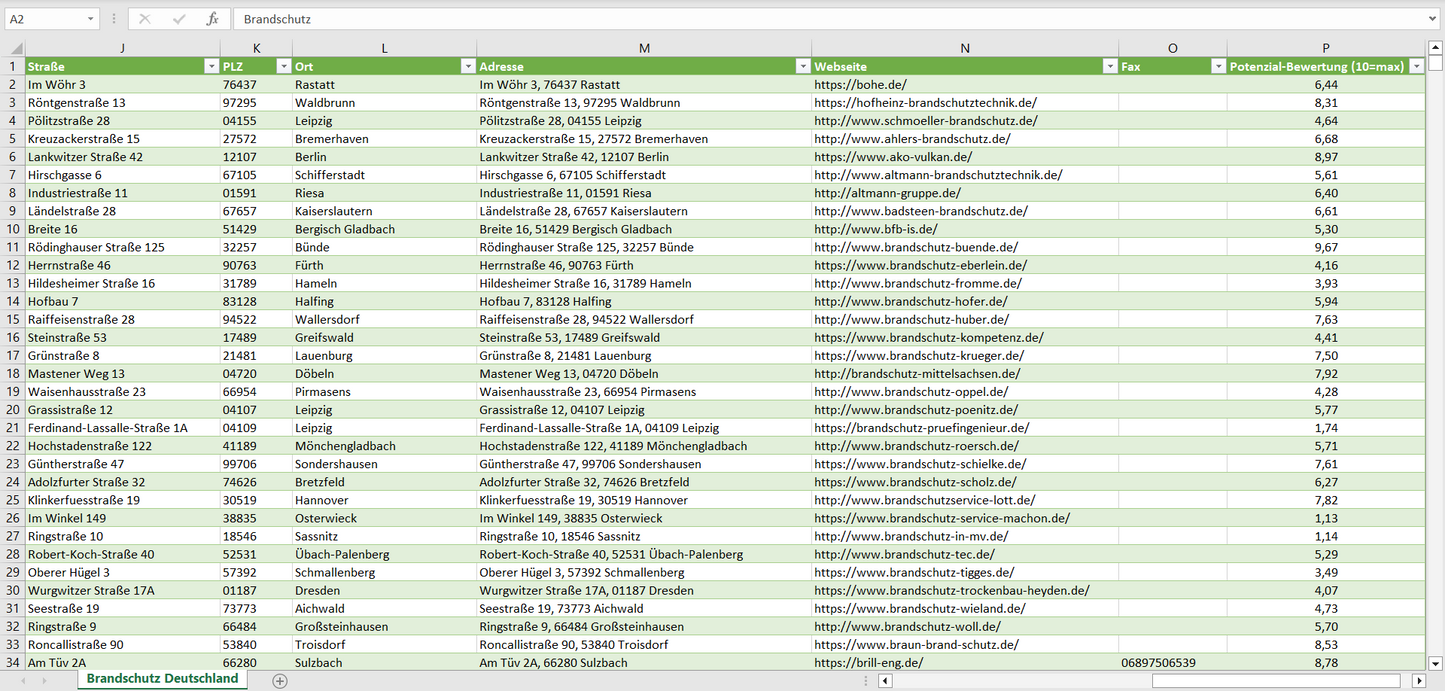Select the Brandschutz Deutschland sheet tab
Viewport: 1445px width, 691px height.
point(162,679)
